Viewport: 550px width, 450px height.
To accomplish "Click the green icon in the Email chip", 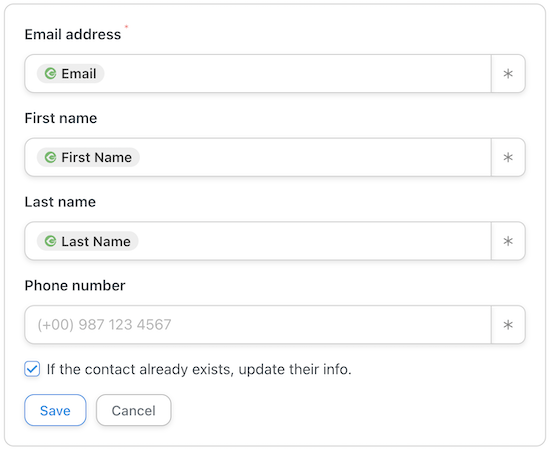I will click(x=50, y=74).
